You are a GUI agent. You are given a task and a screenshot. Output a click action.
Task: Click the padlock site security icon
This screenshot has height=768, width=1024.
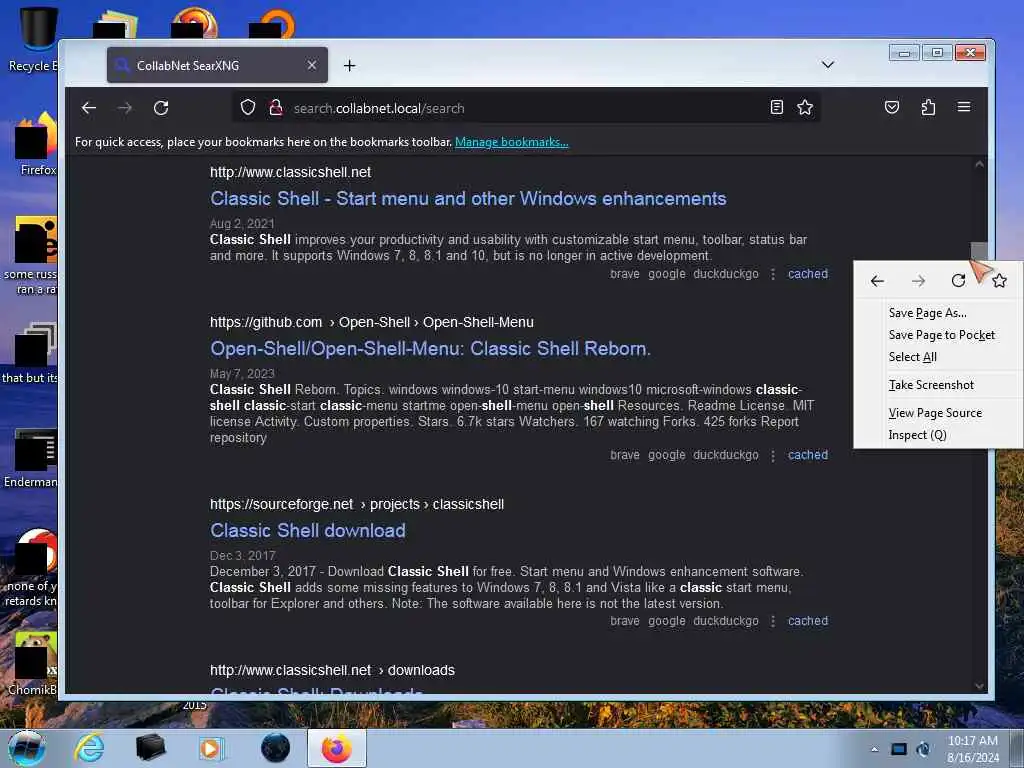click(x=276, y=108)
